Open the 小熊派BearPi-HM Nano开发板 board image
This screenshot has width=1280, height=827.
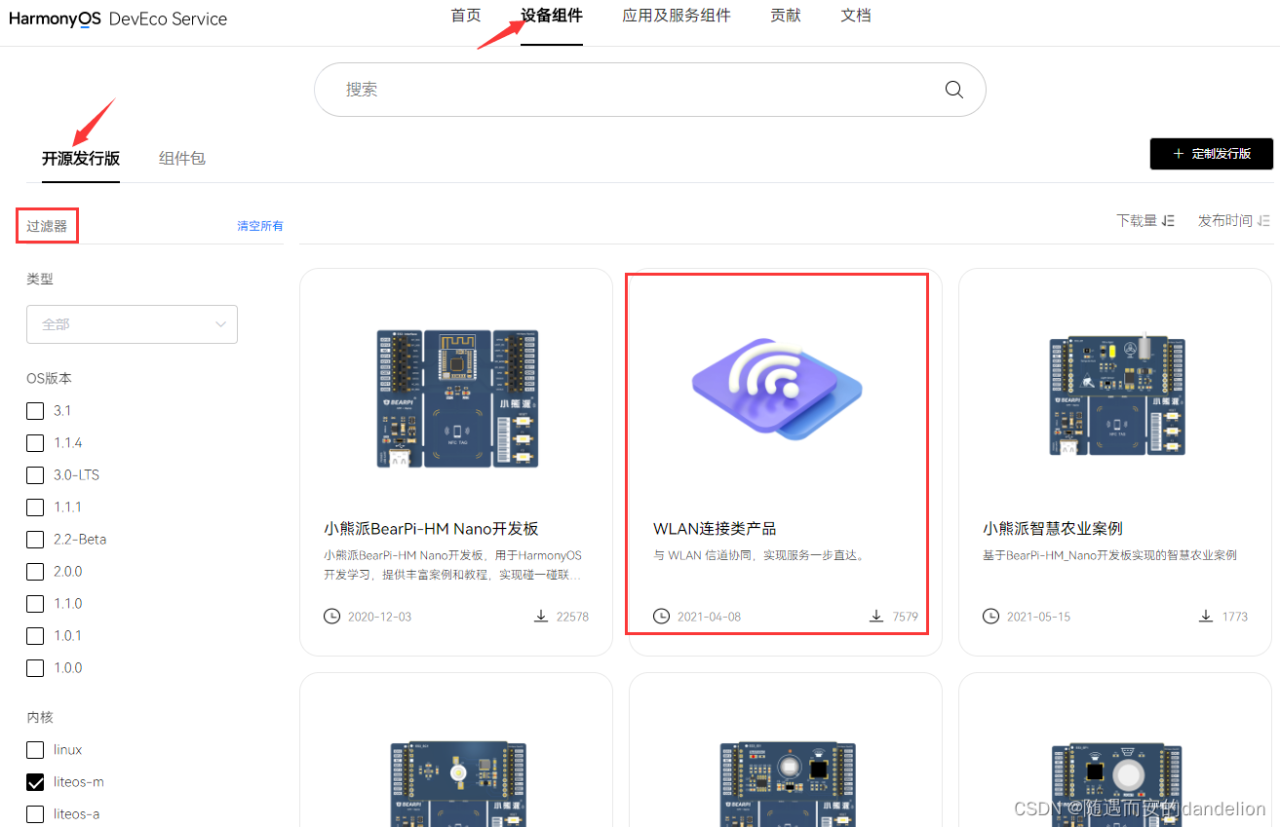pyautogui.click(x=456, y=398)
